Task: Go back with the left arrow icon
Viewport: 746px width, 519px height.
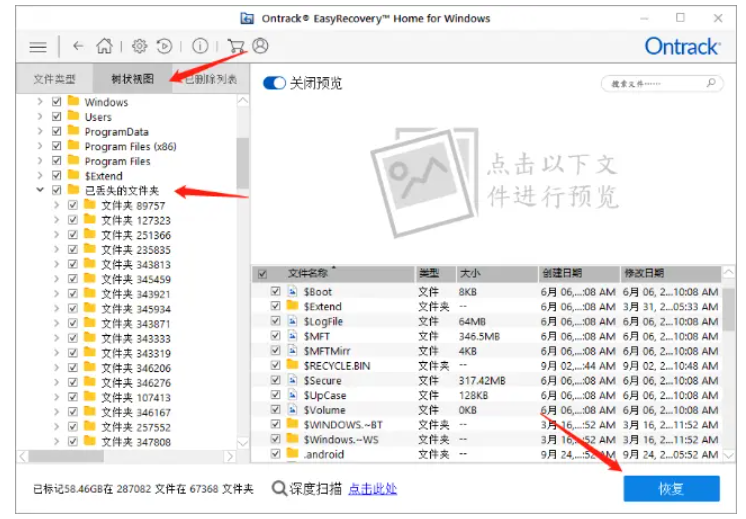Action: point(78,46)
